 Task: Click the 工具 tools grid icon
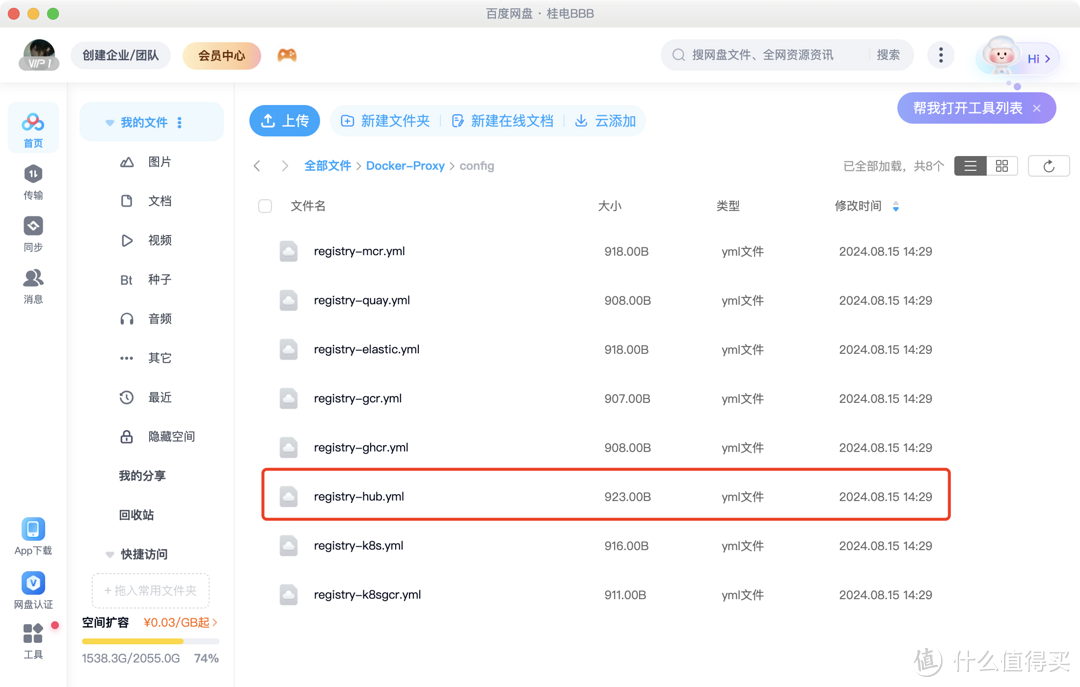pos(33,634)
